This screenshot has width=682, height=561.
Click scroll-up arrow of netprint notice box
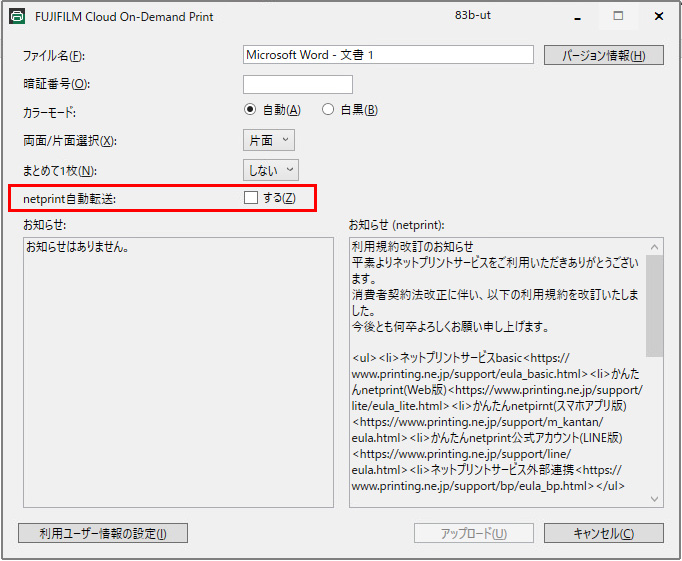pos(655,247)
